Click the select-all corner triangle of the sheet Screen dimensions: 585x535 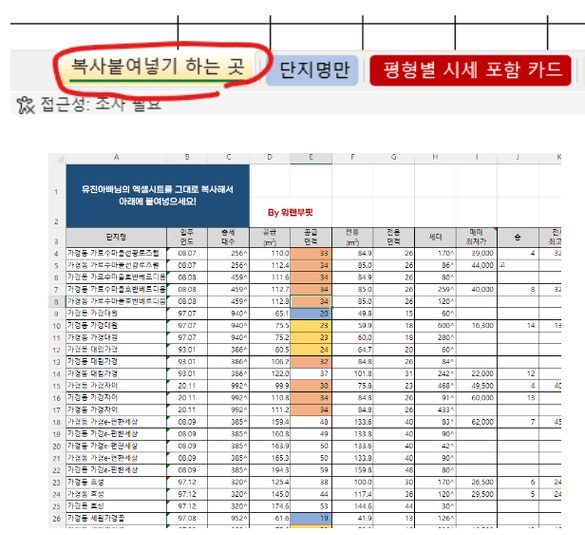[60, 158]
